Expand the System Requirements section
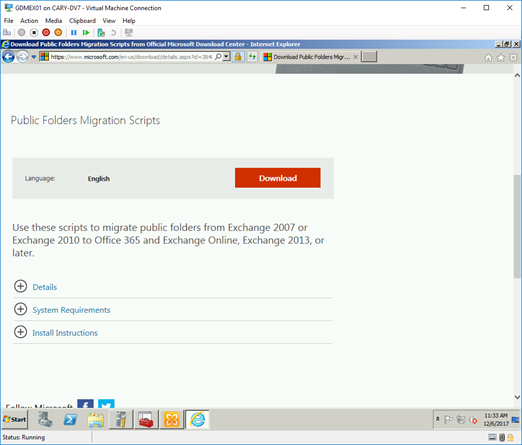 click(20, 309)
